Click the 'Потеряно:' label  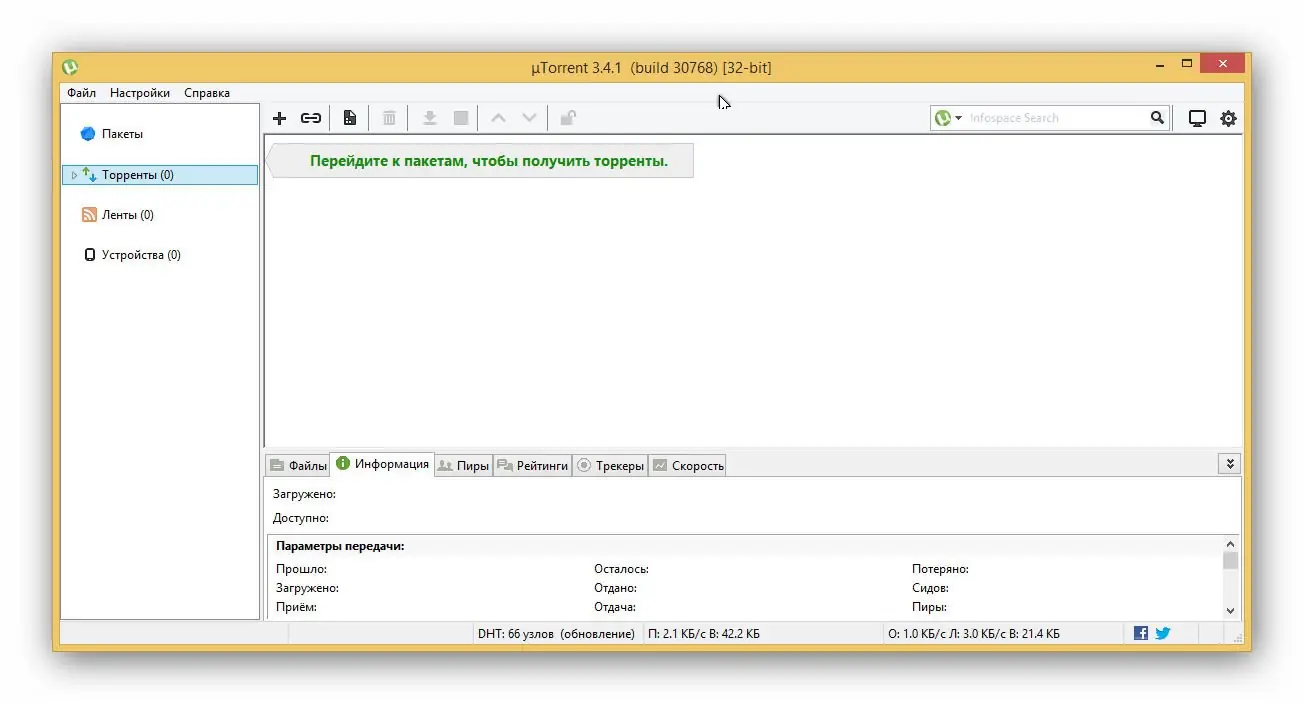point(940,569)
